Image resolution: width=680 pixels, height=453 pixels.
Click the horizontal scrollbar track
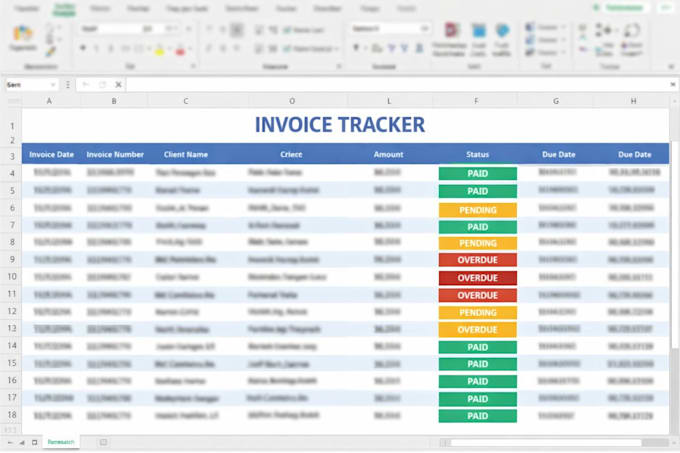pyautogui.click(x=546, y=443)
